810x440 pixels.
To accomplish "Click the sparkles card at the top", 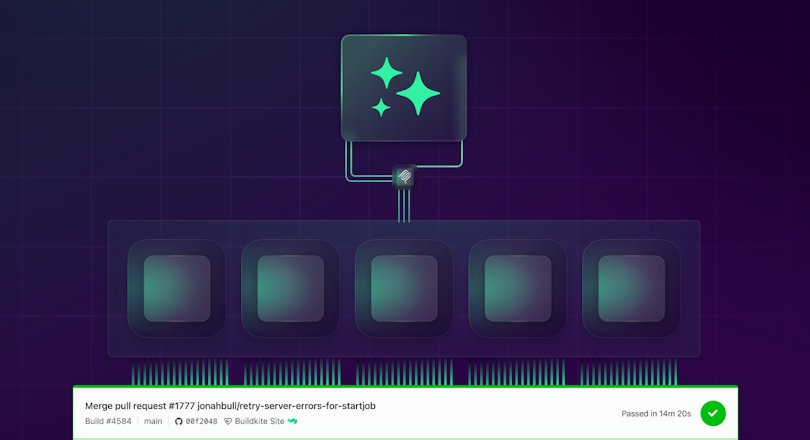I will tap(404, 88).
